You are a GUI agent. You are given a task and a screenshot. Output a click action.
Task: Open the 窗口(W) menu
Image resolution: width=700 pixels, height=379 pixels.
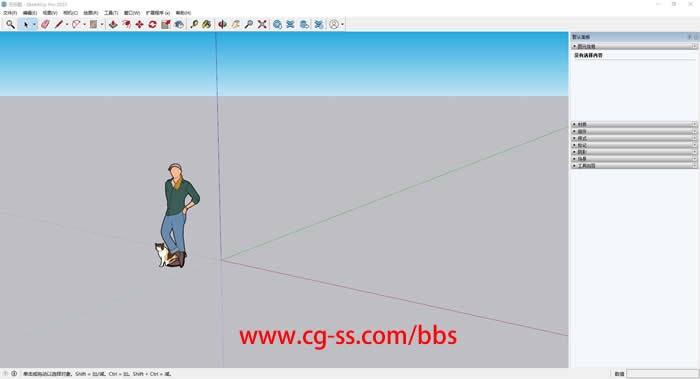132,13
